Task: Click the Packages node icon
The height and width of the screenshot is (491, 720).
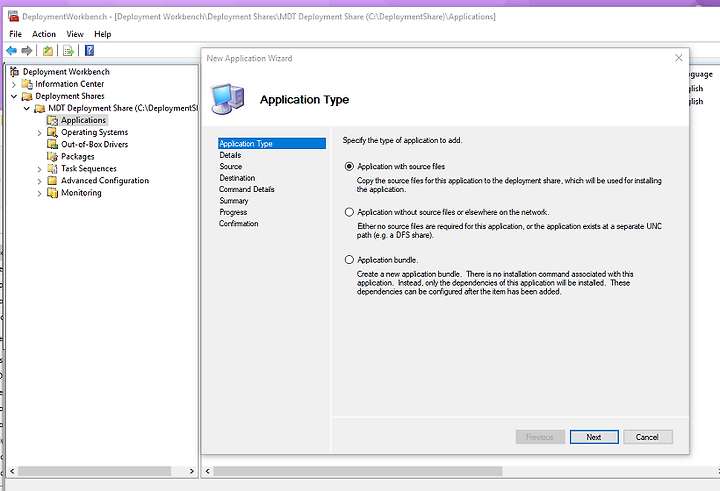Action: tap(52, 157)
